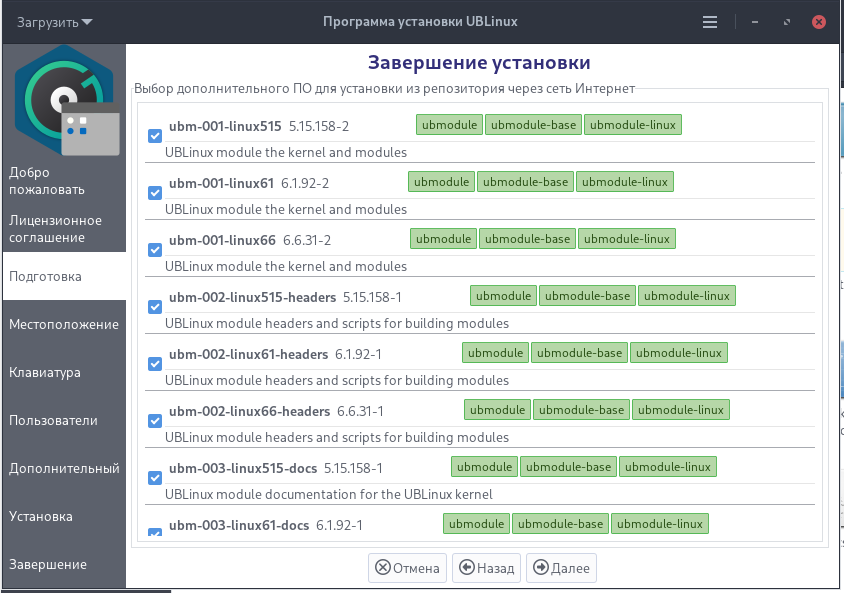
Task: Uncheck ubm-003-linux515-docs package
Action: (155, 478)
